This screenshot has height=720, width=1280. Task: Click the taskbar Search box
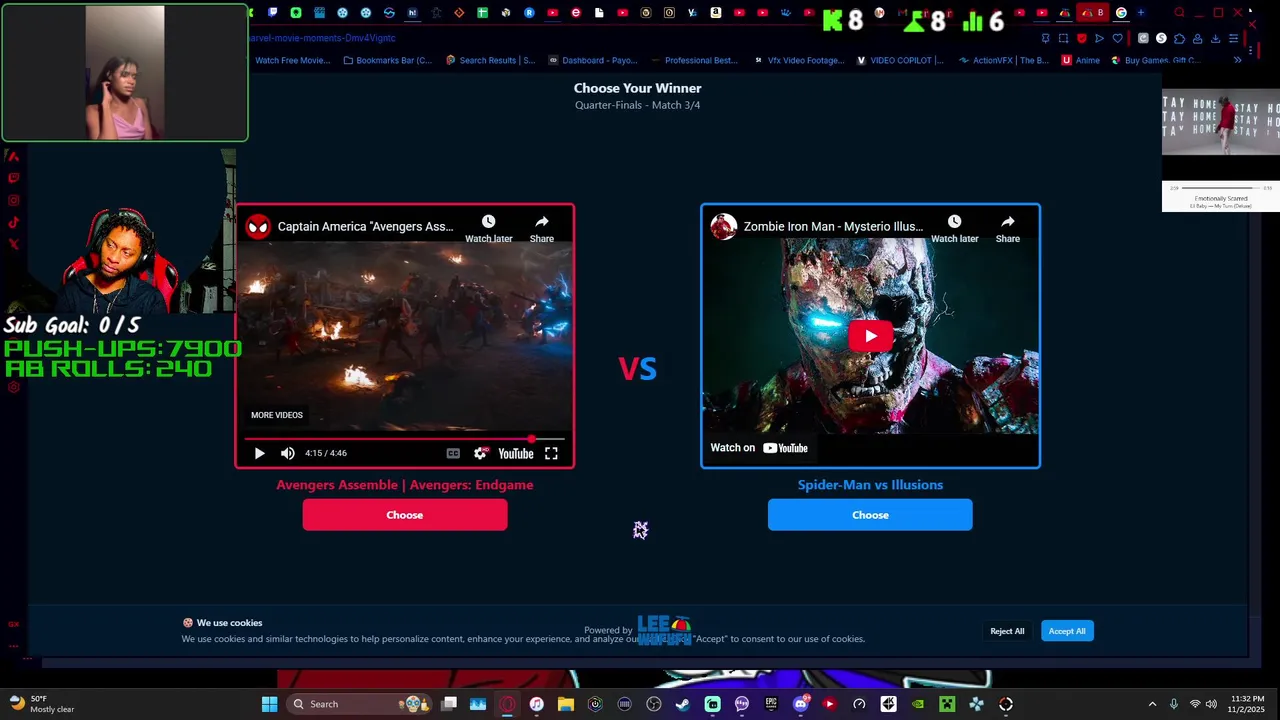click(361, 704)
